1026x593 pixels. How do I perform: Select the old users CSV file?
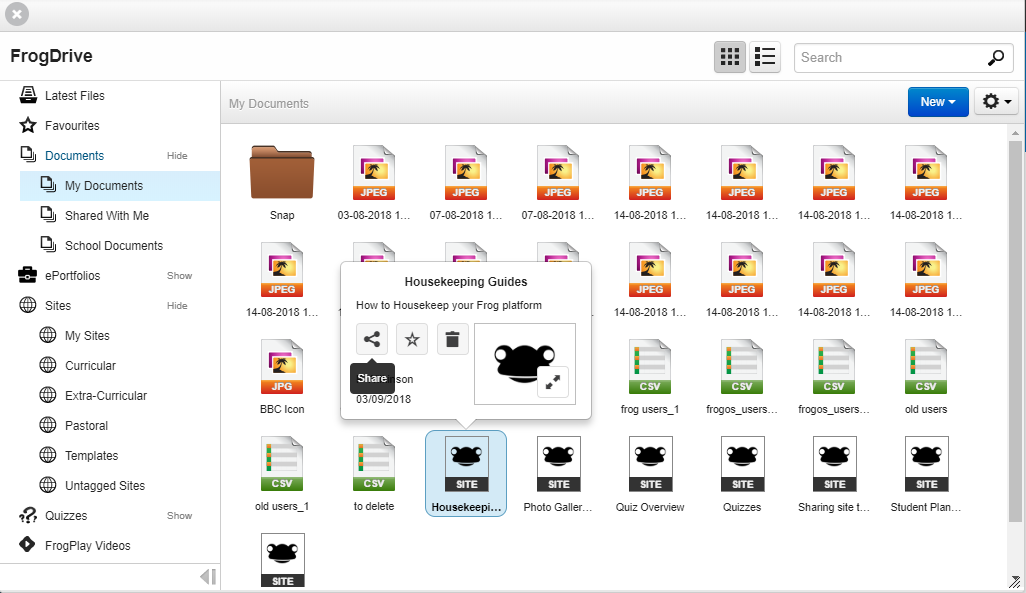926,377
